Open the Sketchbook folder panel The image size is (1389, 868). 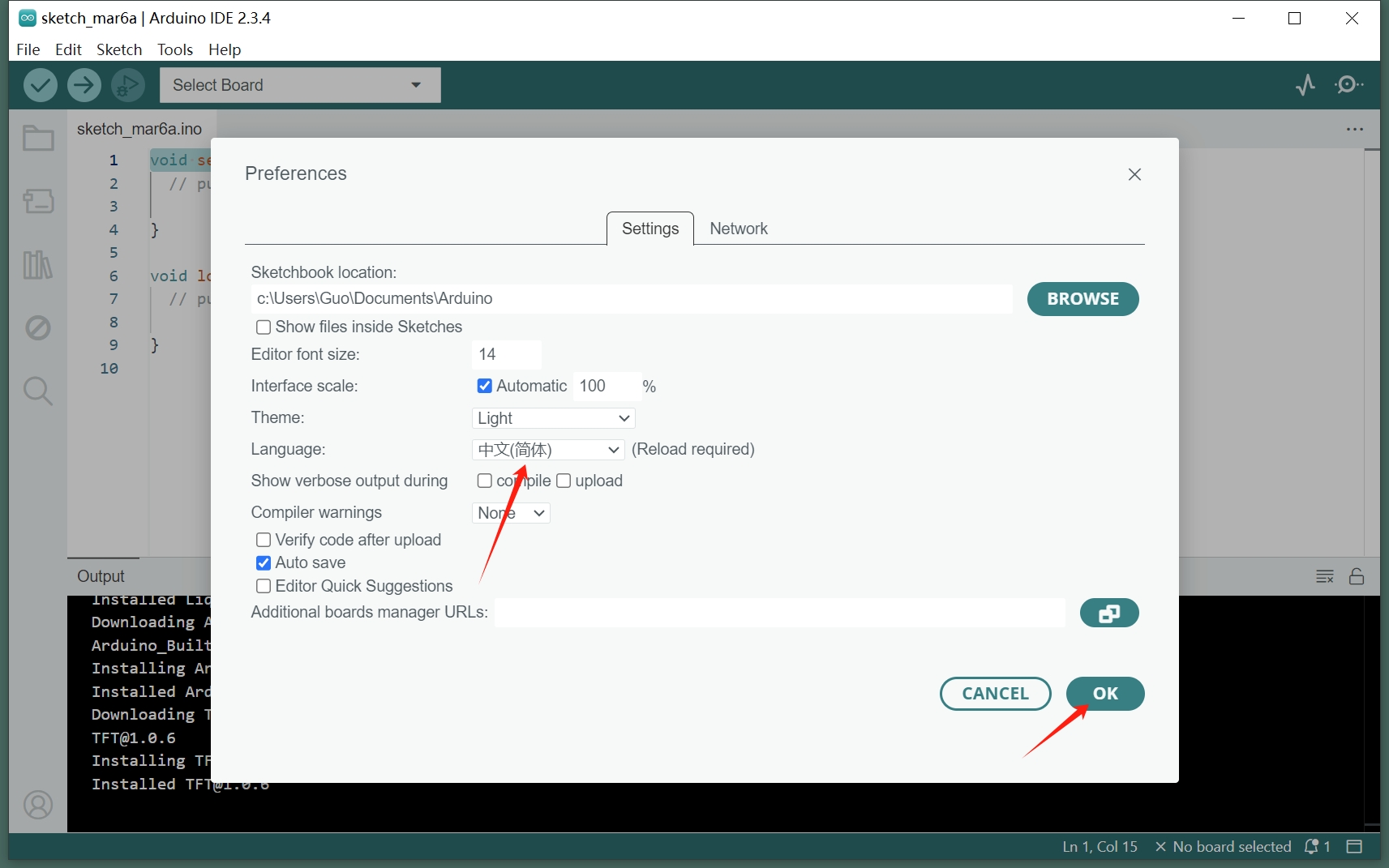[x=38, y=139]
